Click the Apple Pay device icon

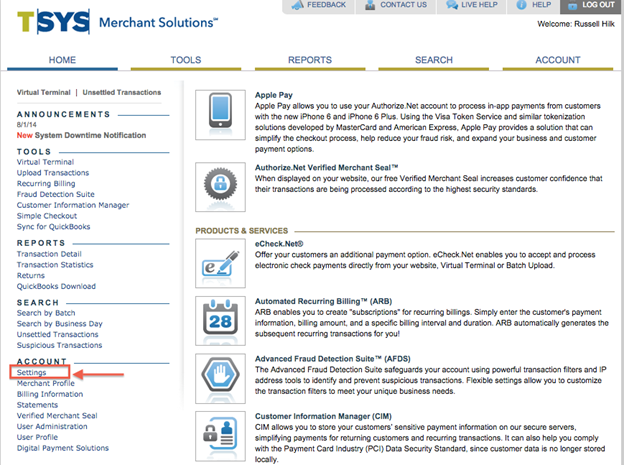(x=215, y=109)
